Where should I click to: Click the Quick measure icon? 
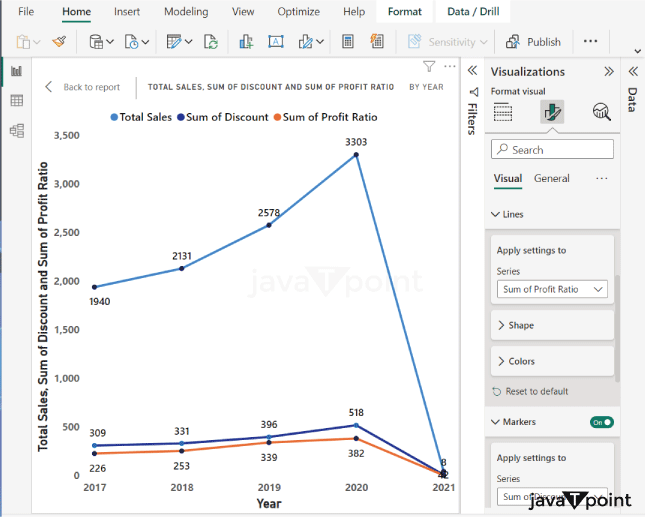(377, 42)
